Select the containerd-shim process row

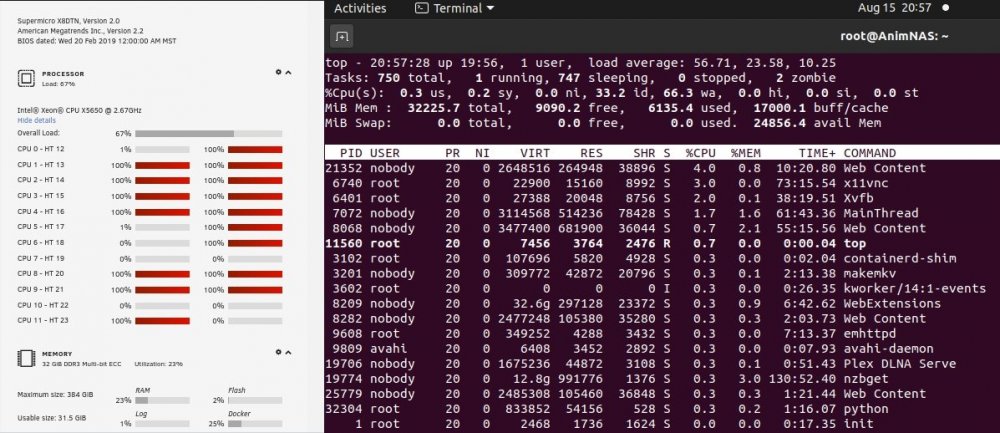[x=661, y=258]
